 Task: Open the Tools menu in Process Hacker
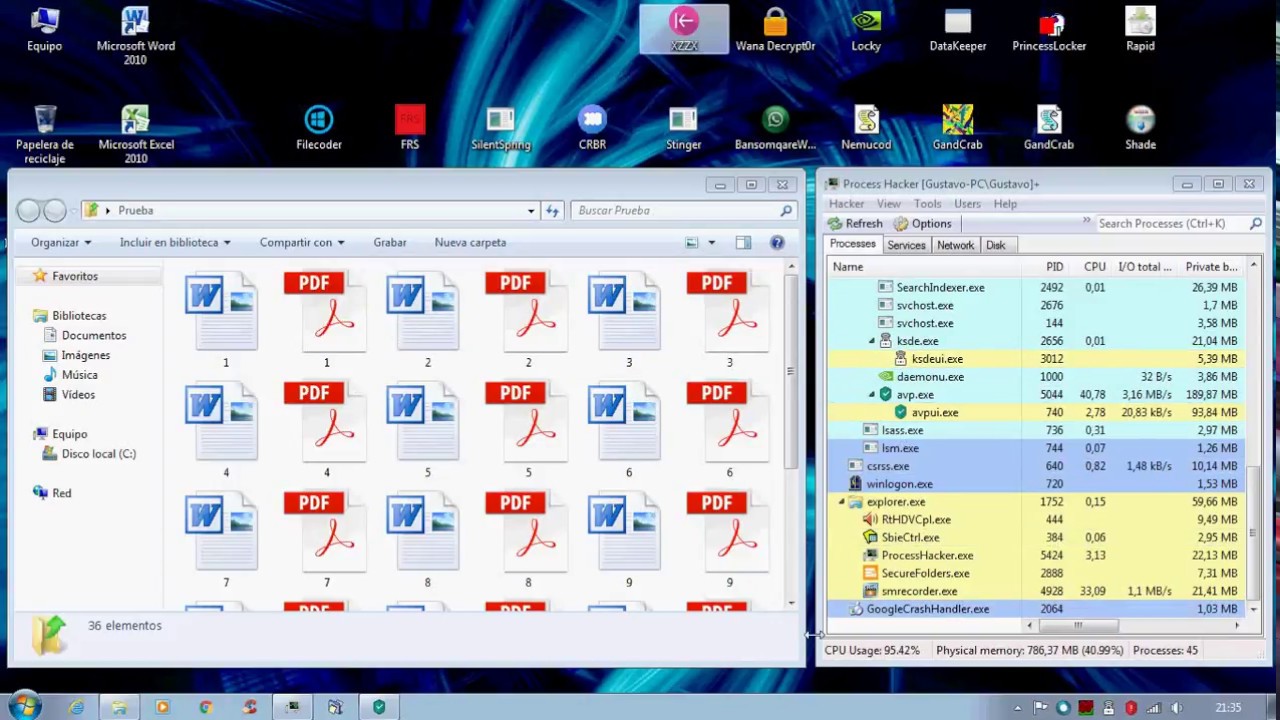pos(927,204)
